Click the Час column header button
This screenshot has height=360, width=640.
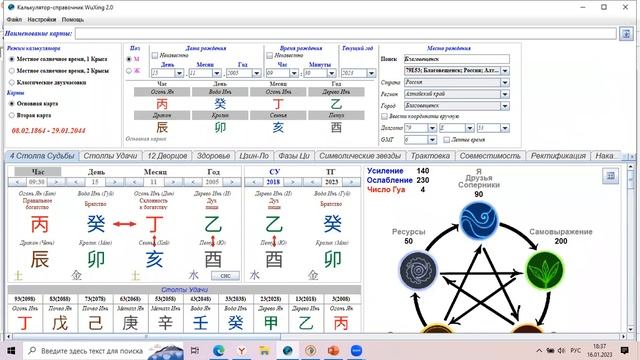38,172
